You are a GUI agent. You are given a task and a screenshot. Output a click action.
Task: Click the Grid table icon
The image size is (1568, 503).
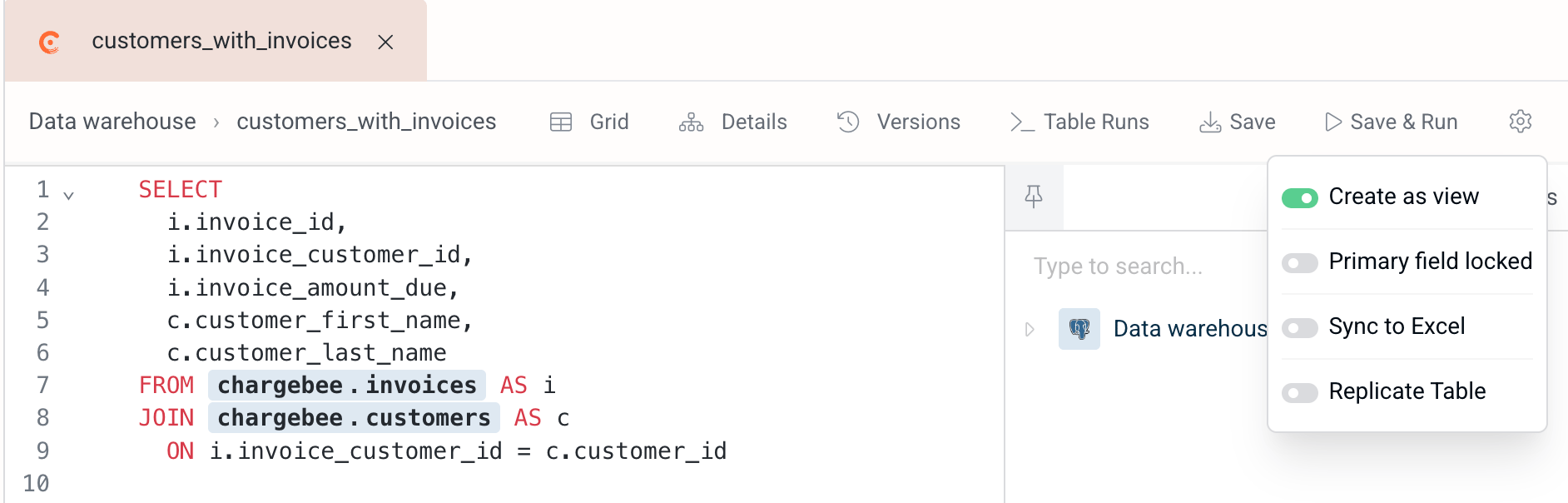point(561,122)
